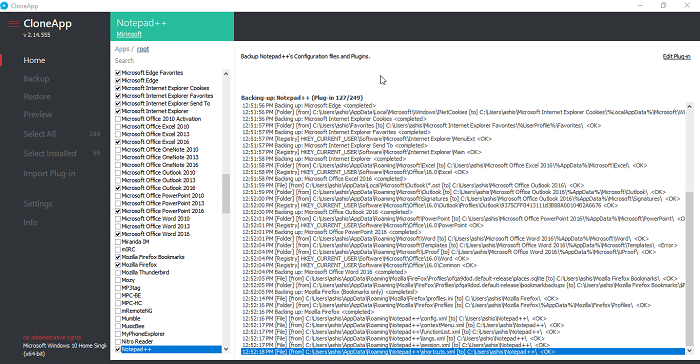Click Select Installed in the sidebar

click(x=50, y=153)
